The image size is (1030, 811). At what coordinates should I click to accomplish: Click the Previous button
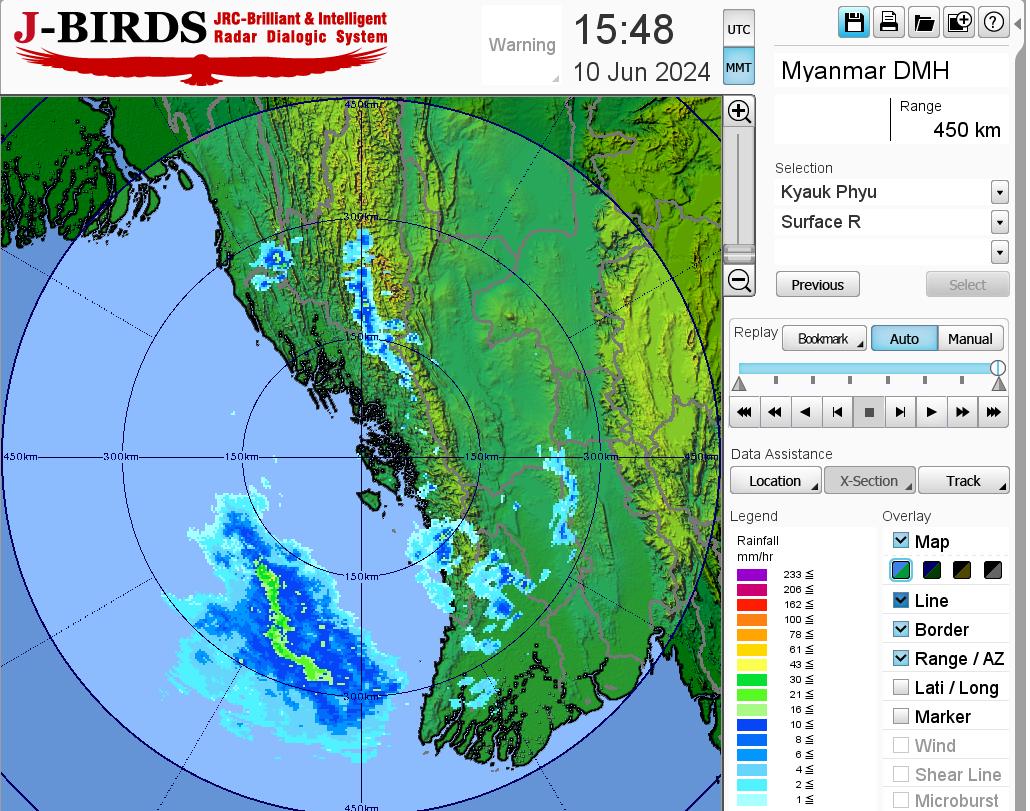pyautogui.click(x=817, y=285)
